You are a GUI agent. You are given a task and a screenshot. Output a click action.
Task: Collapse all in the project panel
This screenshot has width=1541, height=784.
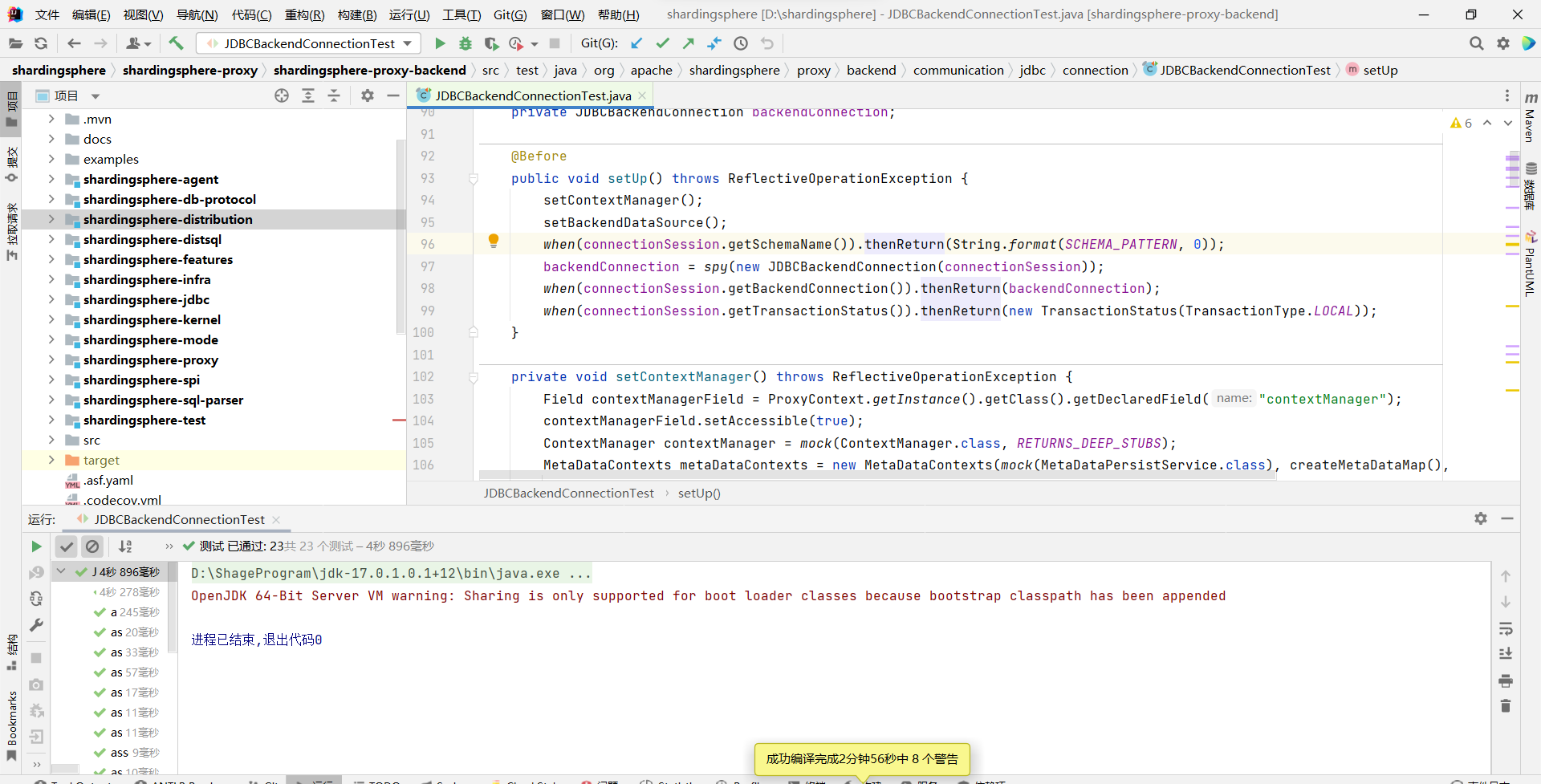[334, 95]
